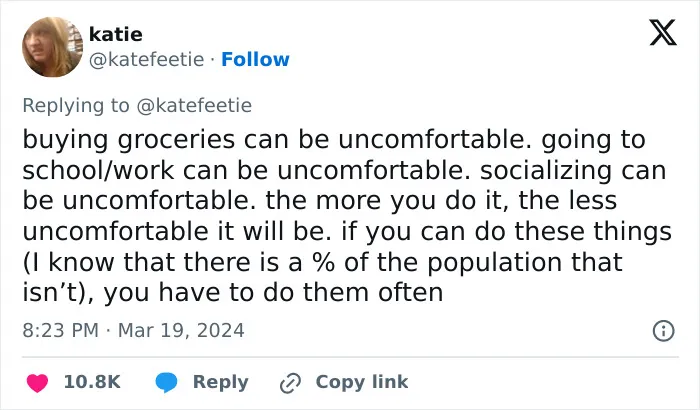Click the final line ending do them often
700x410 pixels.
[233, 293]
